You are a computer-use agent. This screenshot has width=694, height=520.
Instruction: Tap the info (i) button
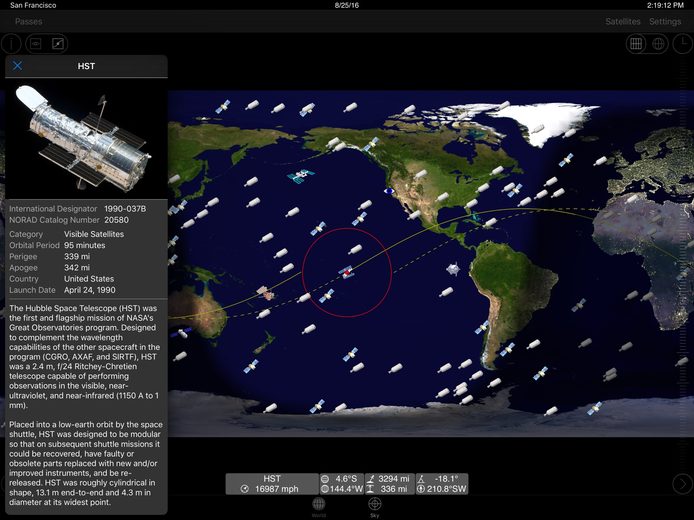(x=12, y=44)
